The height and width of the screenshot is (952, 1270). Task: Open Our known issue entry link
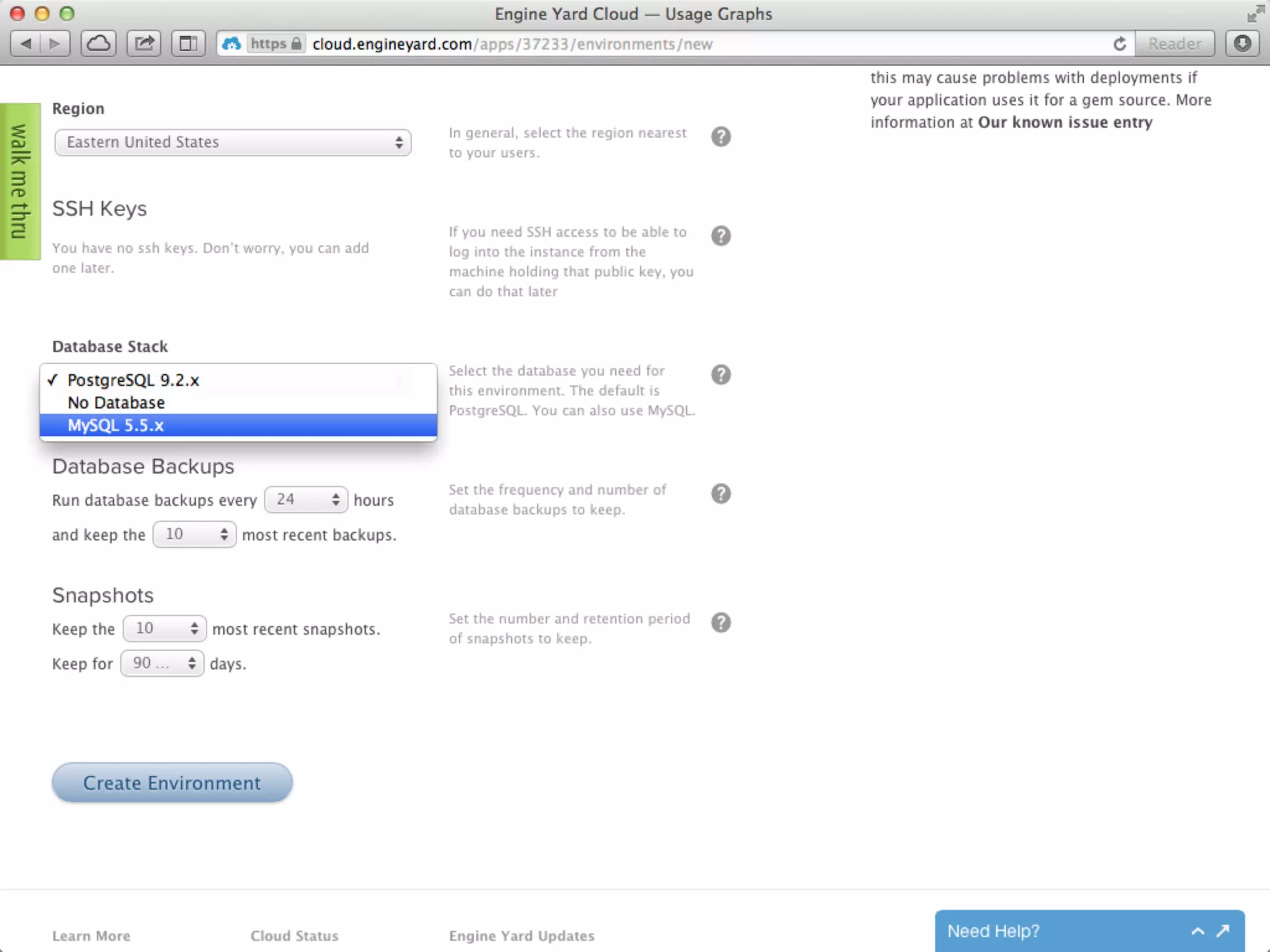[x=1065, y=122]
